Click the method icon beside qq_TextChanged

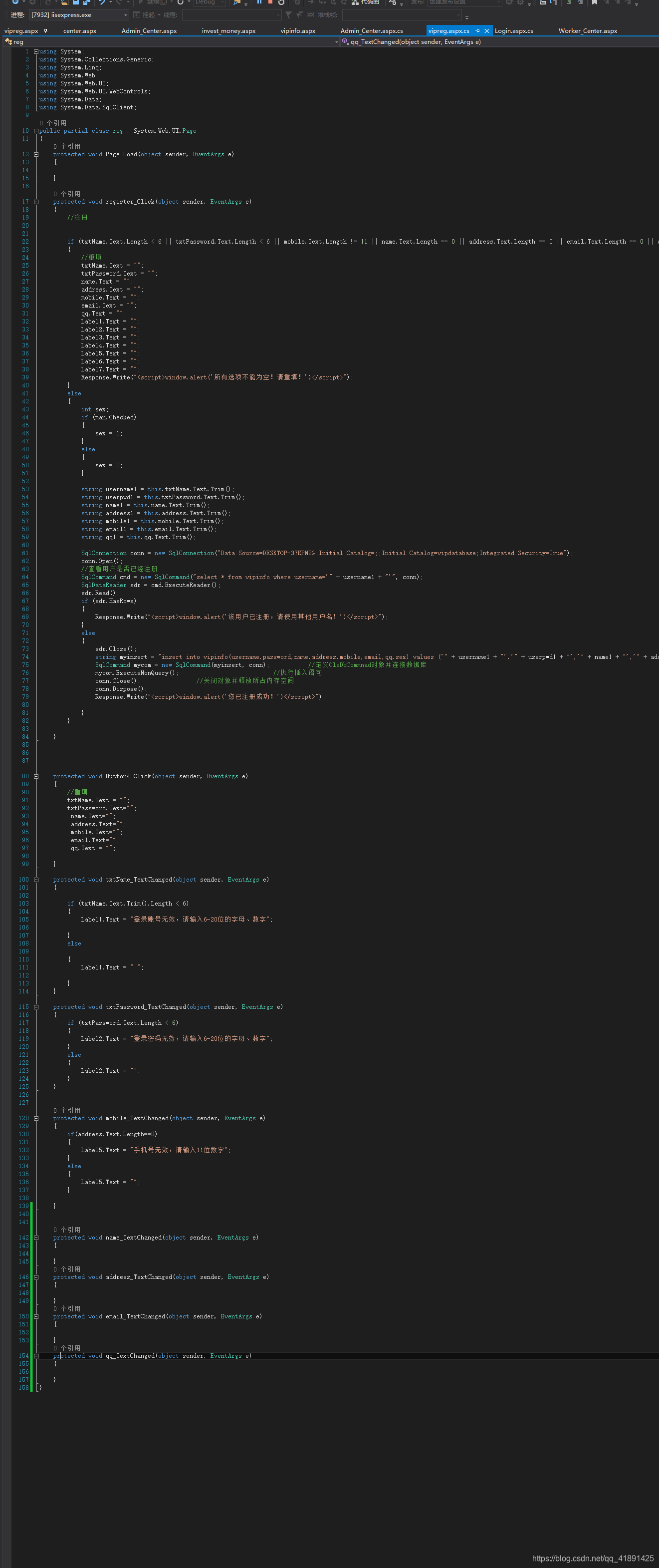[x=346, y=42]
